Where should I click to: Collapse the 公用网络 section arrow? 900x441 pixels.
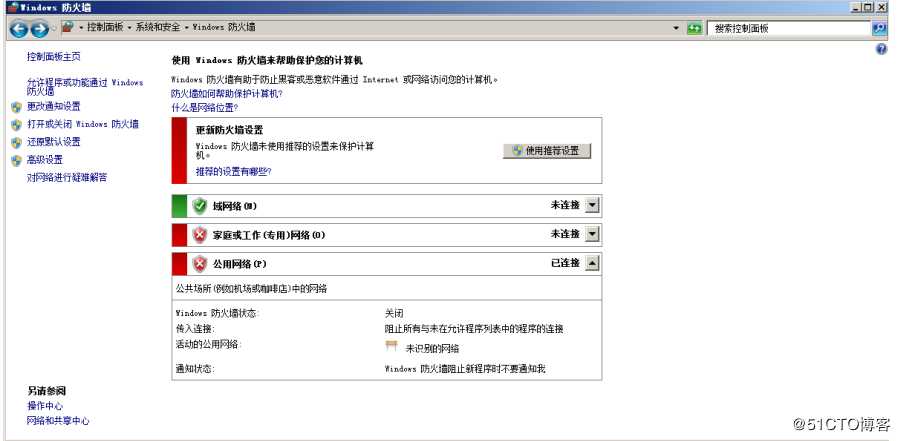(592, 263)
